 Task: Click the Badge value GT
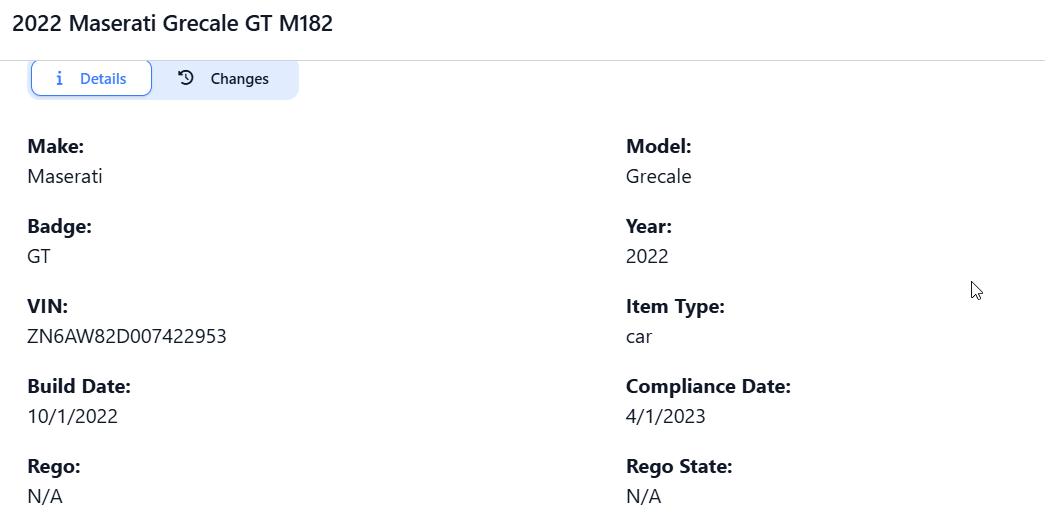(x=39, y=256)
